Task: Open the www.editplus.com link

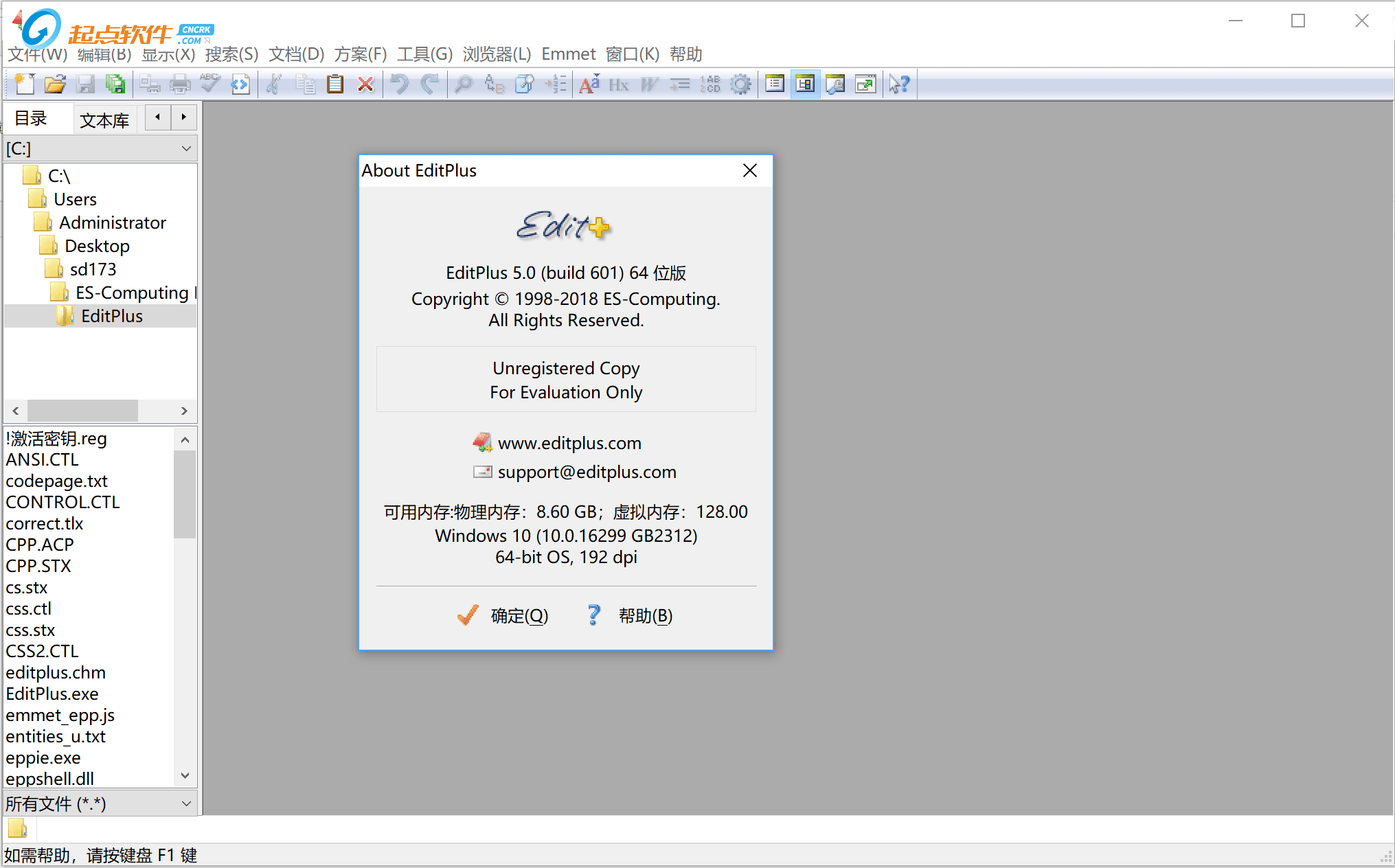Action: 569,443
